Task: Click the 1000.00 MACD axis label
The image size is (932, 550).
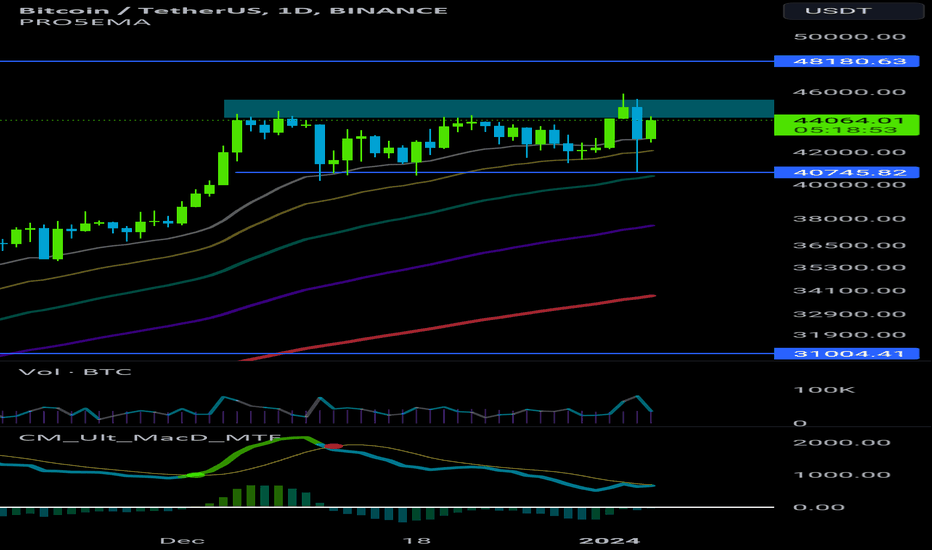Action: [x=842, y=475]
